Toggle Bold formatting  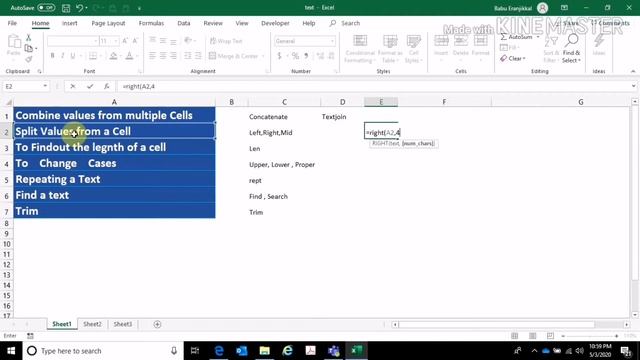(52, 56)
